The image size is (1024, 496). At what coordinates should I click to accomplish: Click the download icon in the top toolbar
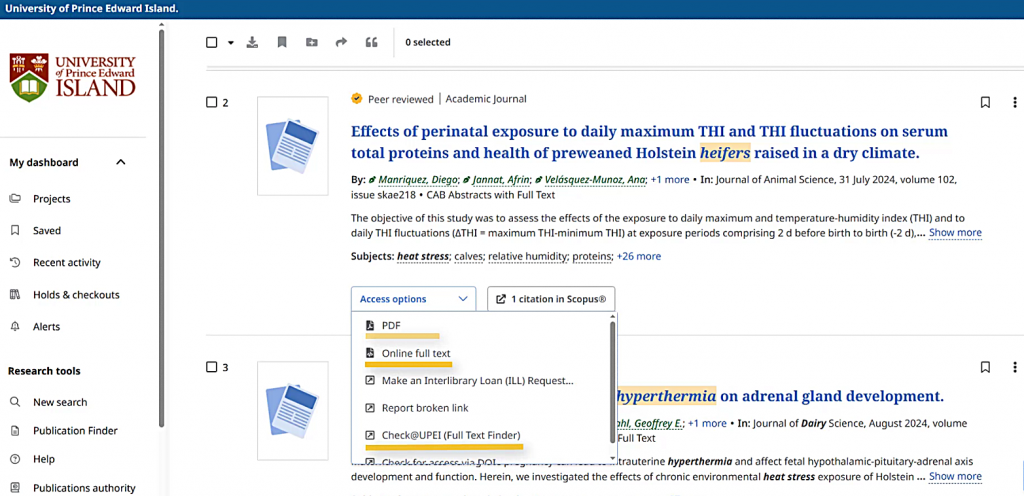(252, 42)
